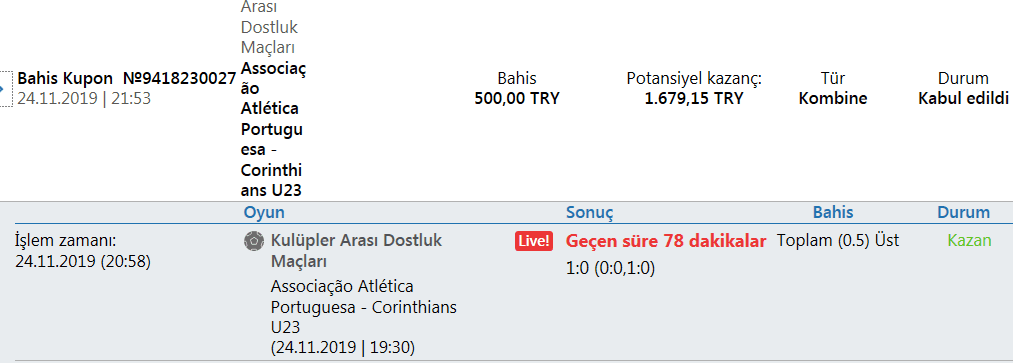The width and height of the screenshot is (1013, 363).
Task: Click the Kombine bet type
Action: click(x=833, y=99)
